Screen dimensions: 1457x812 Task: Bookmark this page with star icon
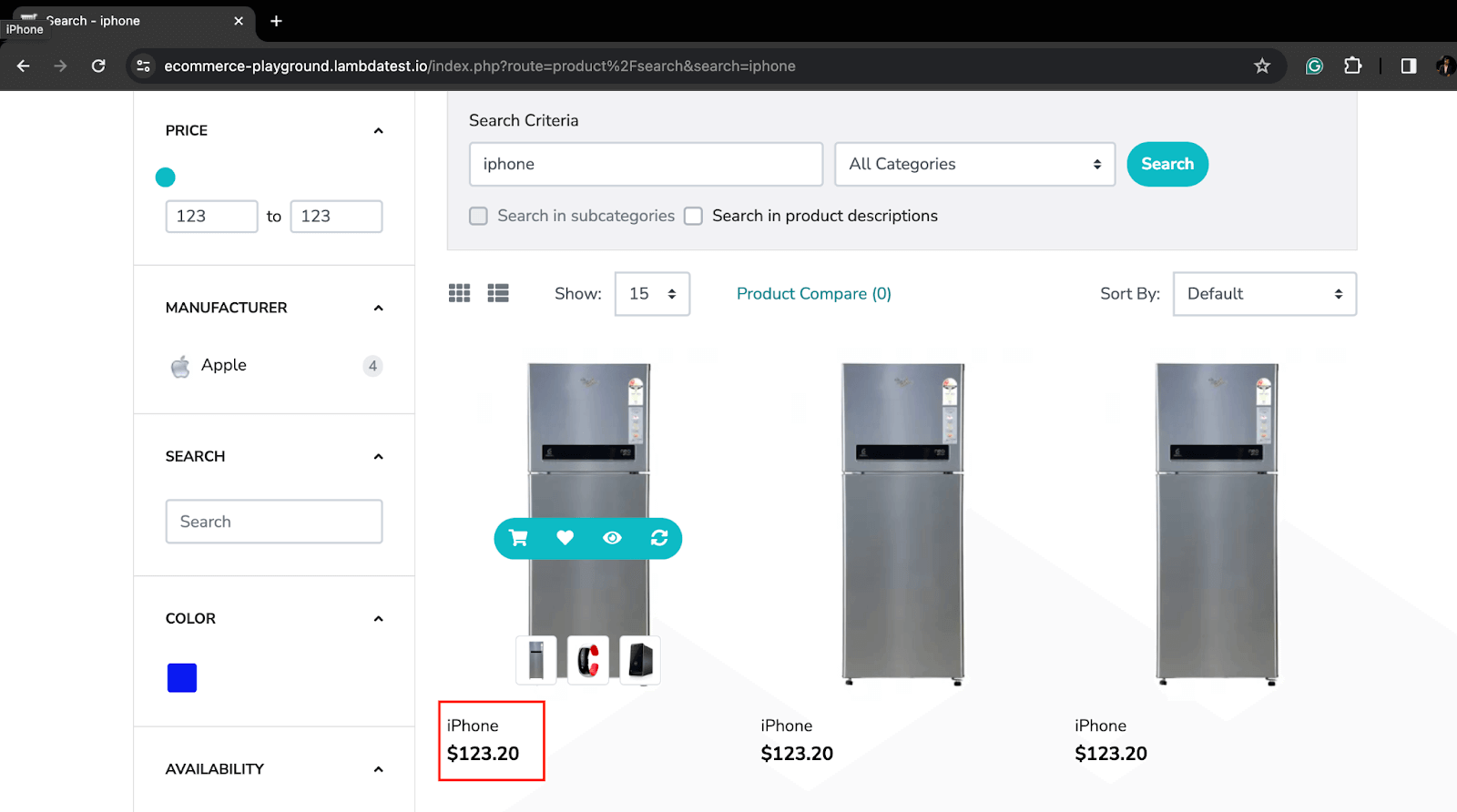click(1262, 66)
